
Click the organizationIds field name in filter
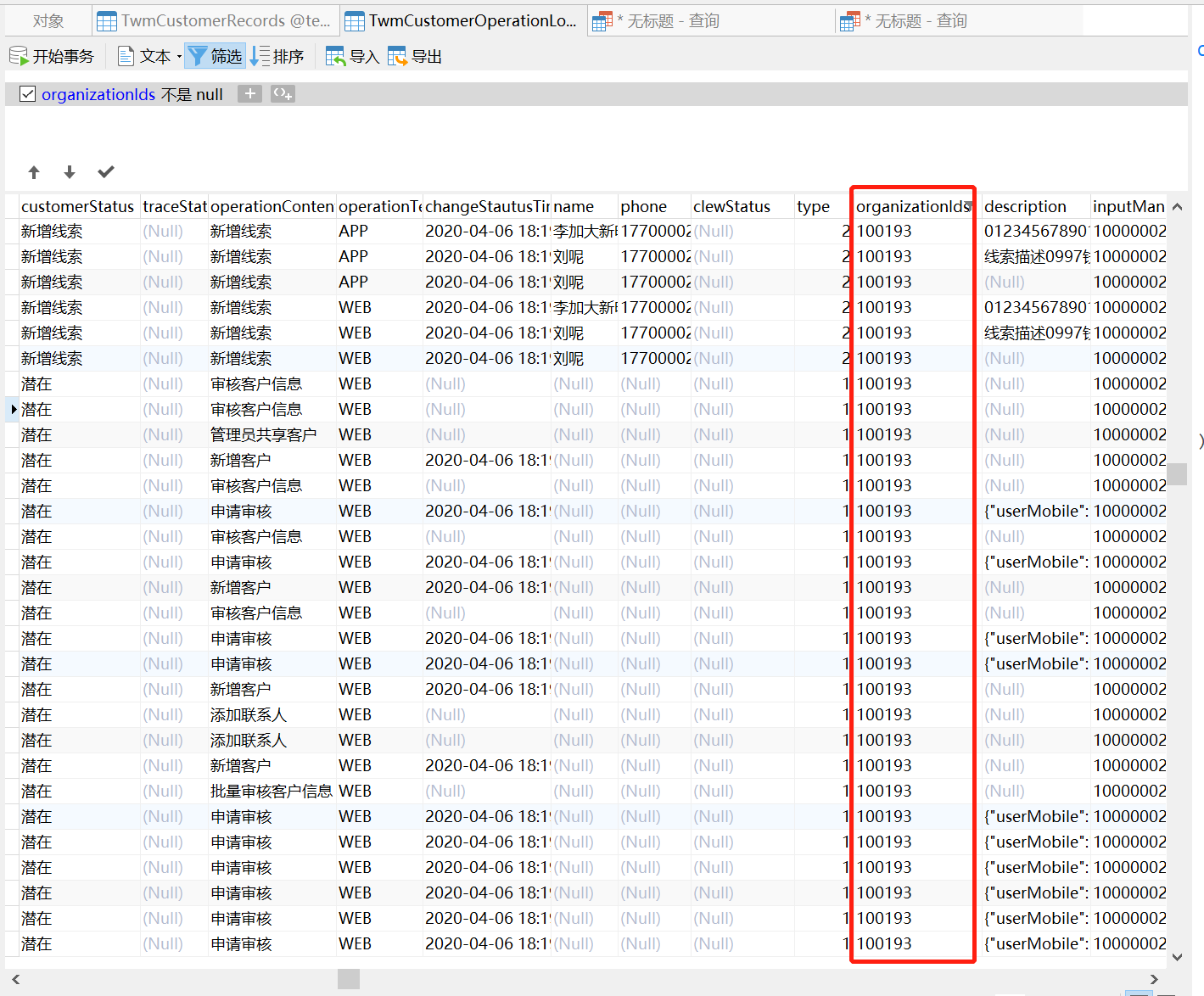coord(98,94)
